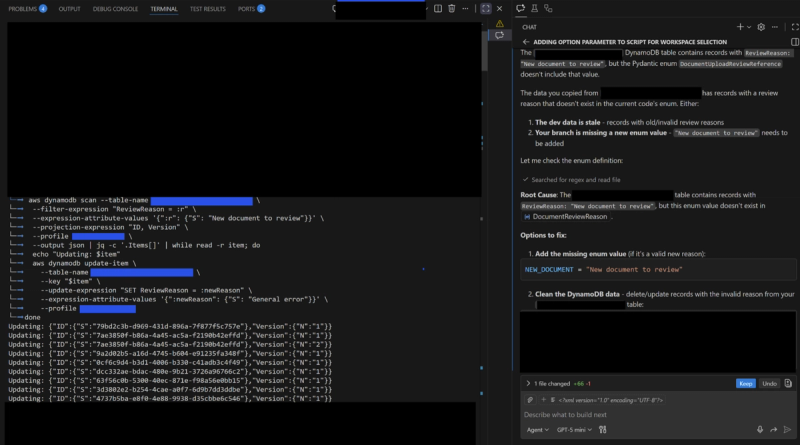Click the 'Clean the DynamoDB data' option

577,294
